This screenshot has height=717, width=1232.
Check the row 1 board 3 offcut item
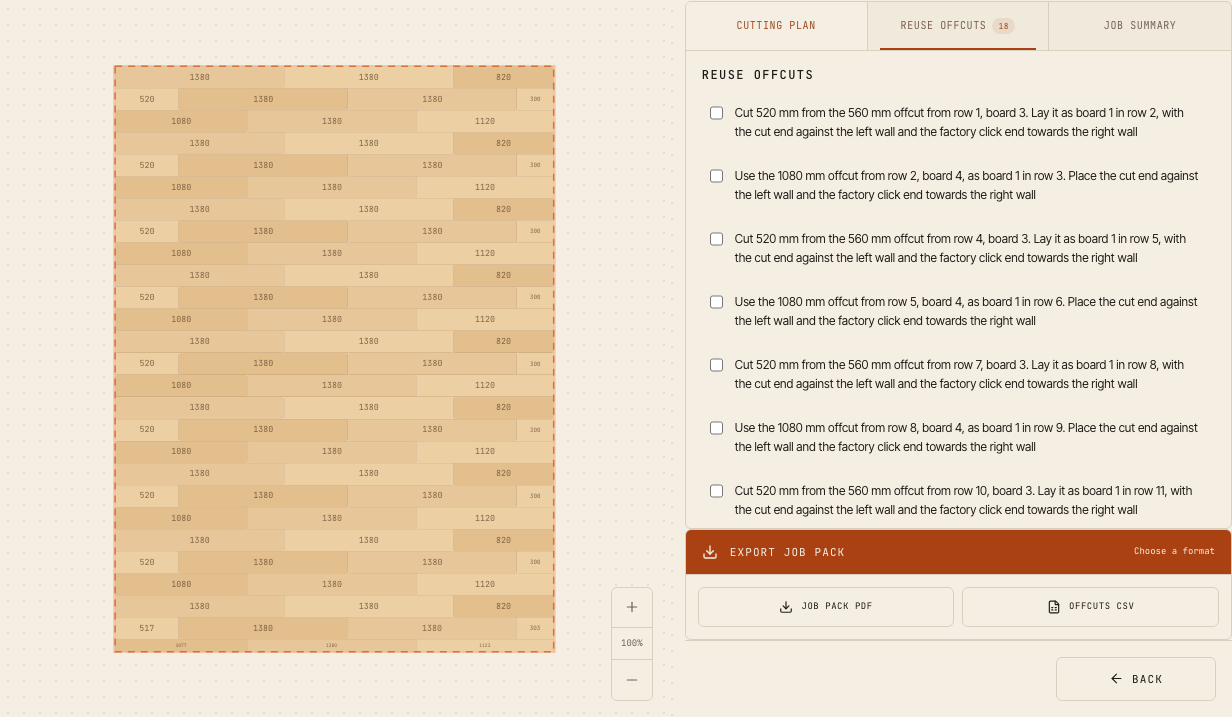[716, 113]
